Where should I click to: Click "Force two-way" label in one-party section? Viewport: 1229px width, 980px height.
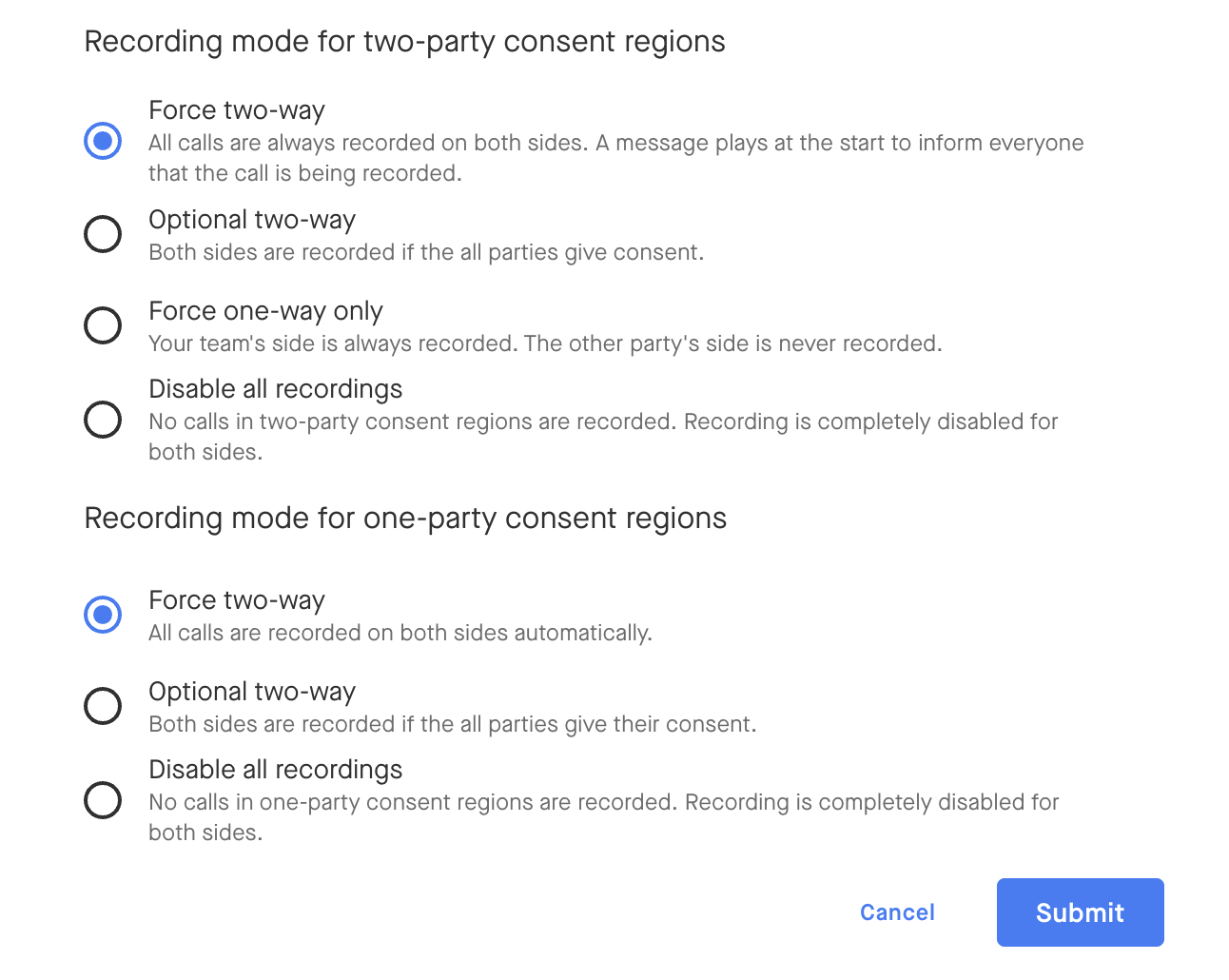(x=237, y=600)
